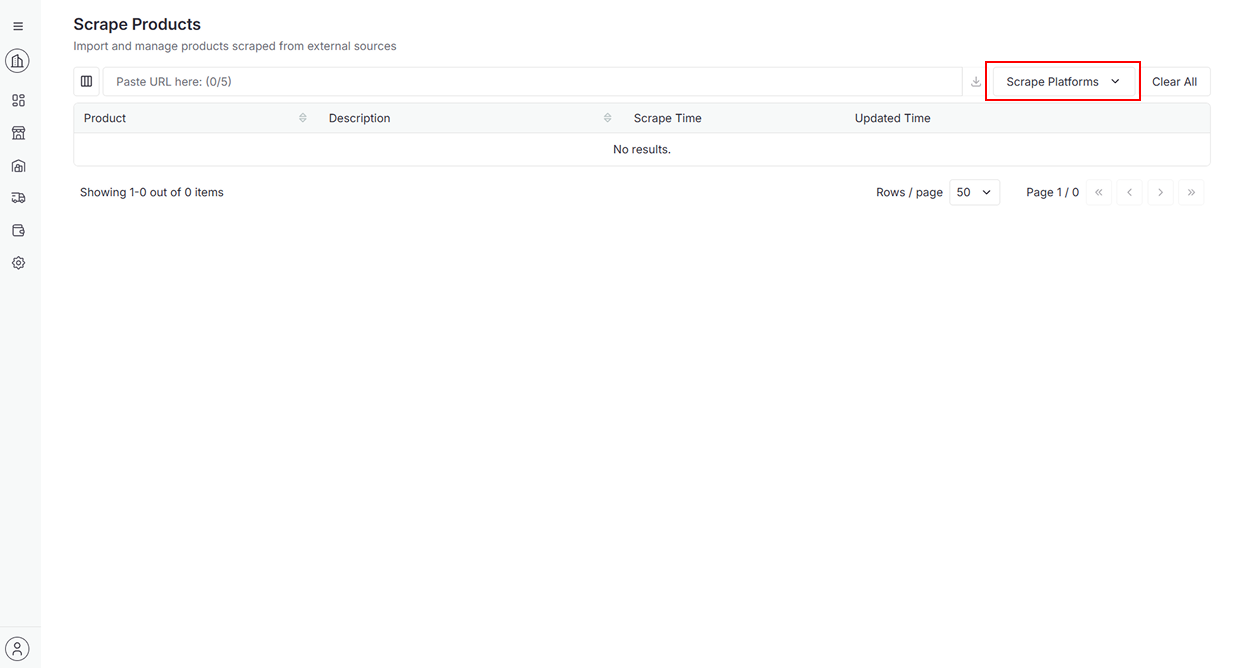The width and height of the screenshot is (1240, 668).
Task: Open the wallet icon in the sidebar
Action: 18,230
